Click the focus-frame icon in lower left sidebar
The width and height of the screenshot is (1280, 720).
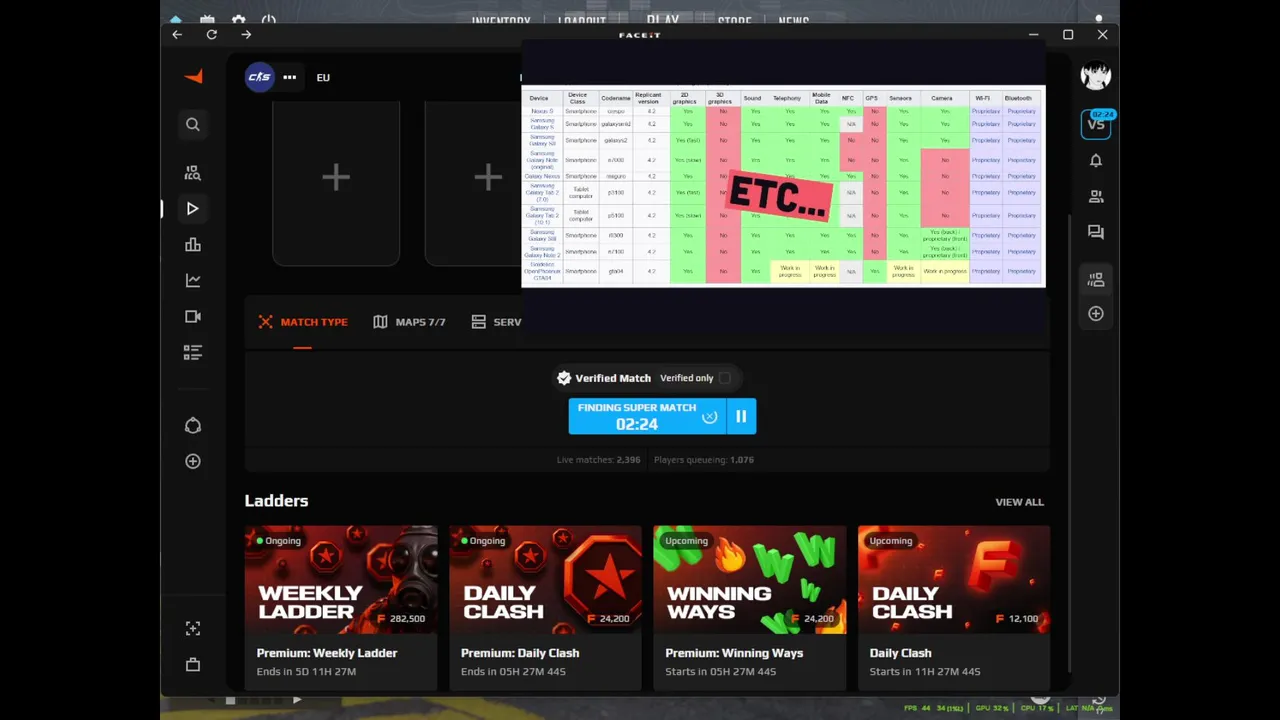(193, 629)
